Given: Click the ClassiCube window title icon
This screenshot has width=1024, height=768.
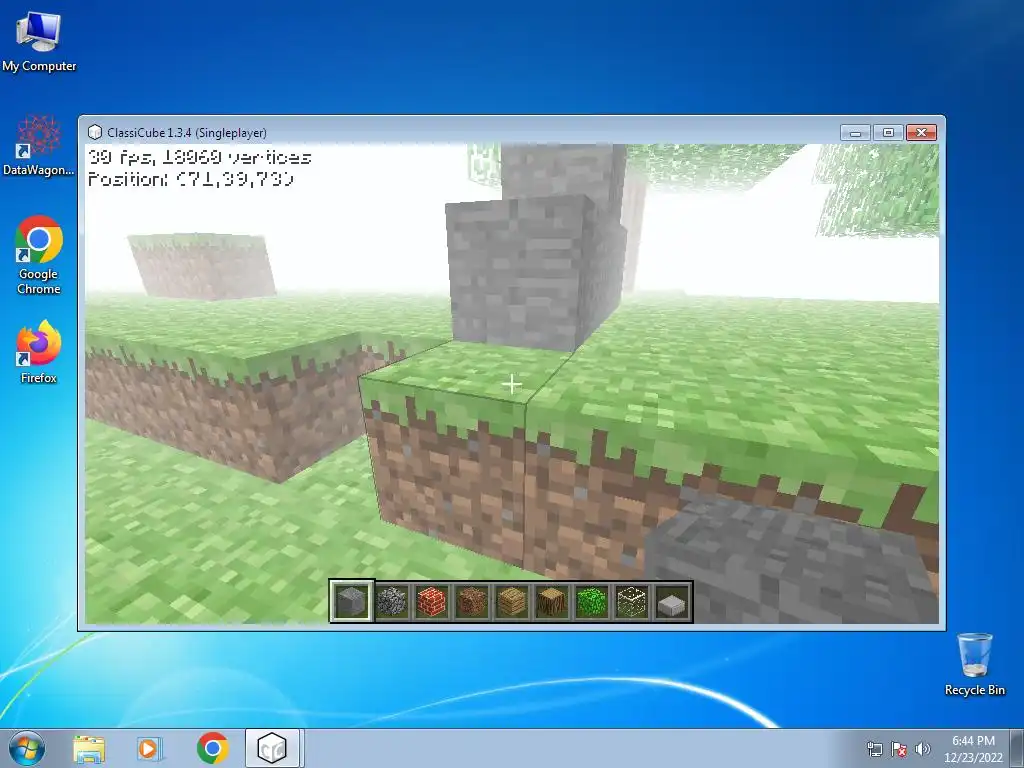Looking at the screenshot, I should pyautogui.click(x=95, y=133).
